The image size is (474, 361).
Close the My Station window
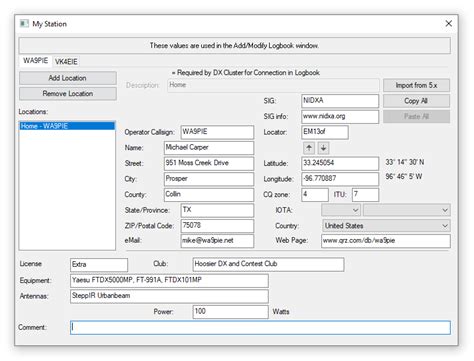449,23
